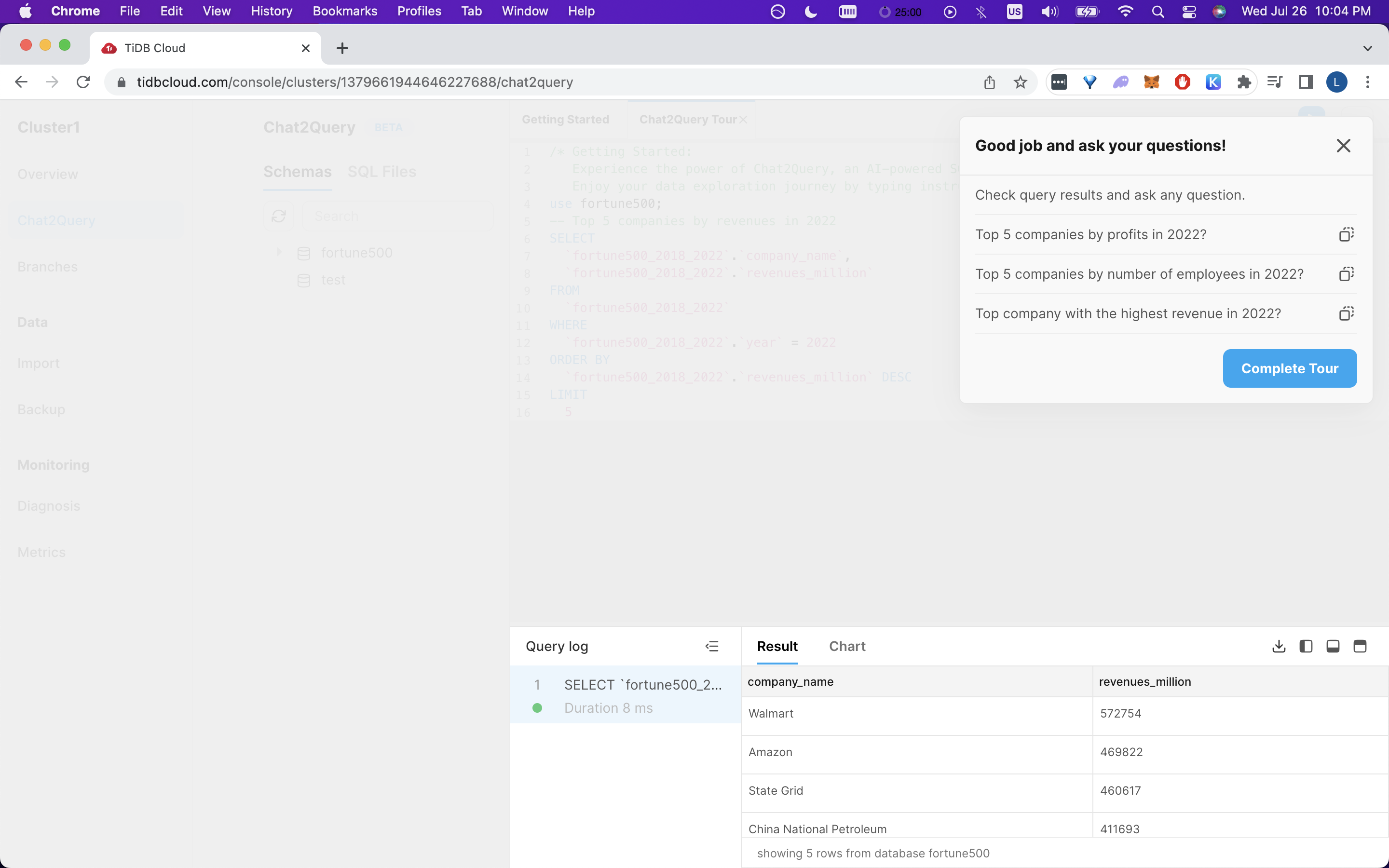
Task: Switch result panel to left-side layout
Action: point(1306,646)
